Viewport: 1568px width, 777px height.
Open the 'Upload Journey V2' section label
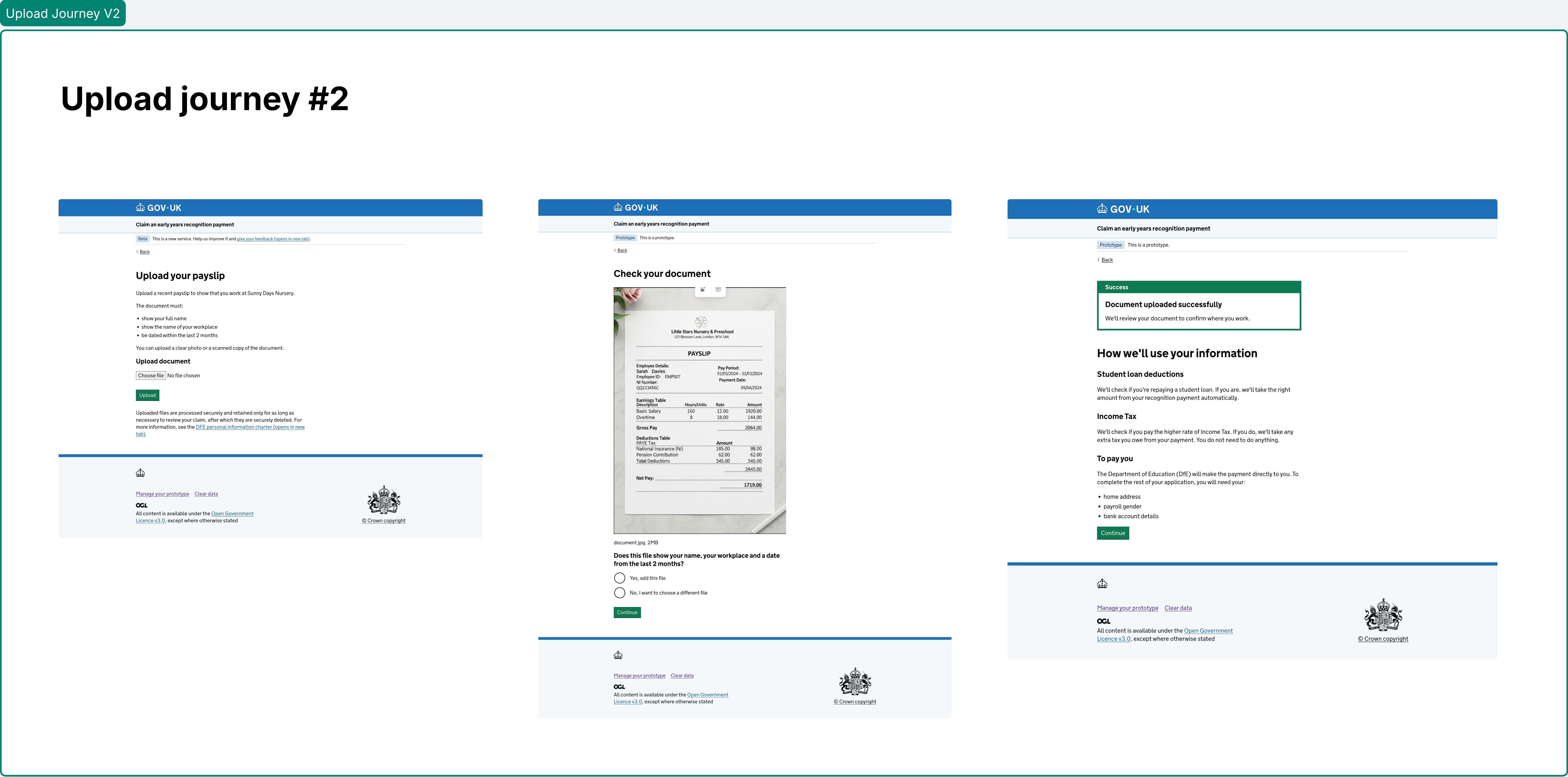[63, 13]
